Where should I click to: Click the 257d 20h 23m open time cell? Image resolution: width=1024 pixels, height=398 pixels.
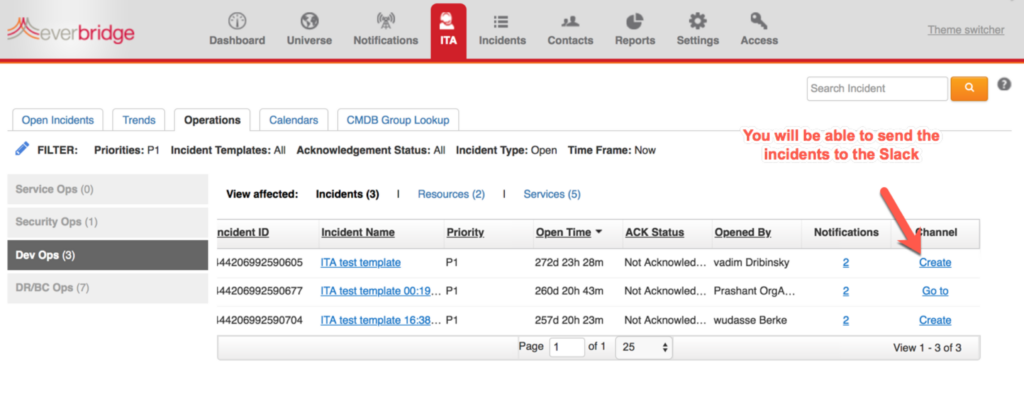click(x=569, y=320)
